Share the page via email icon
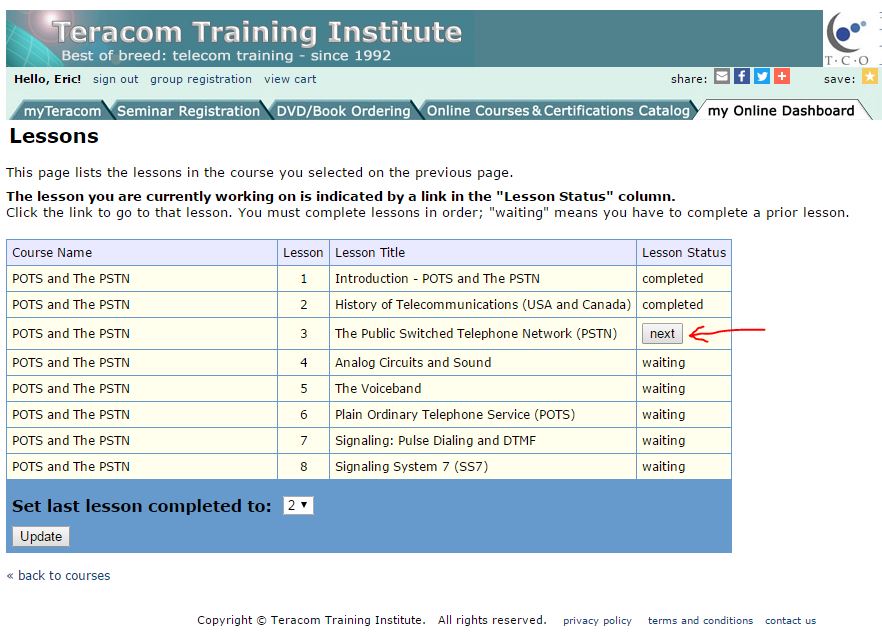882x643 pixels. (721, 75)
